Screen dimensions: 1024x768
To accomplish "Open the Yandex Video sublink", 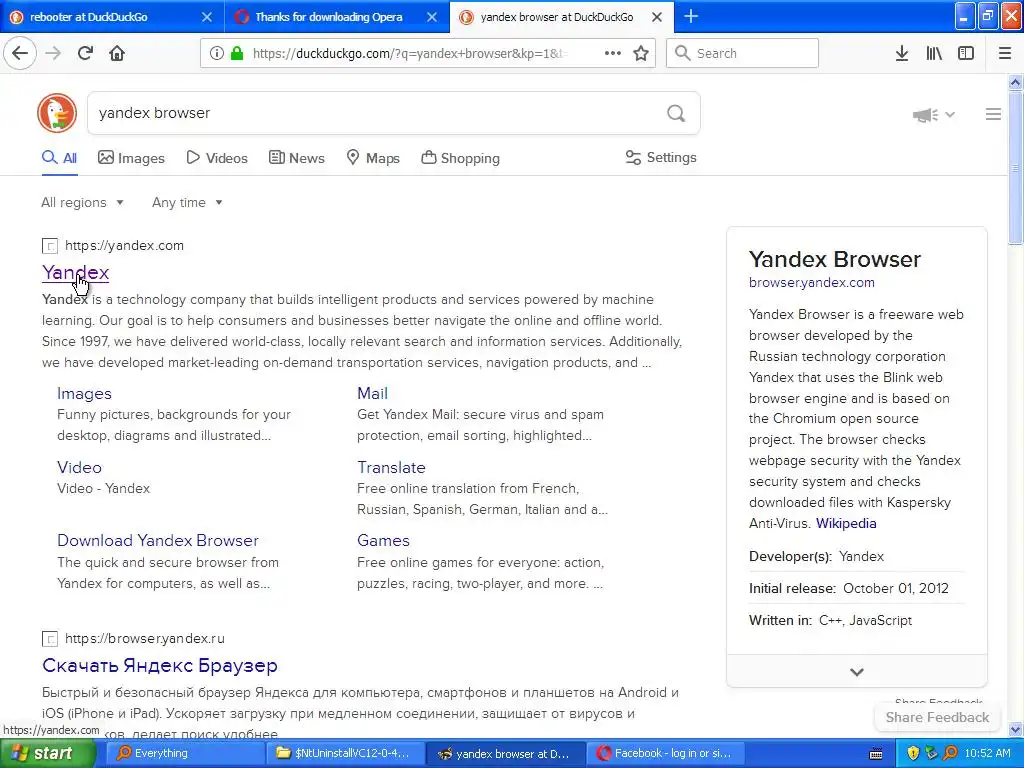I will click(x=79, y=467).
